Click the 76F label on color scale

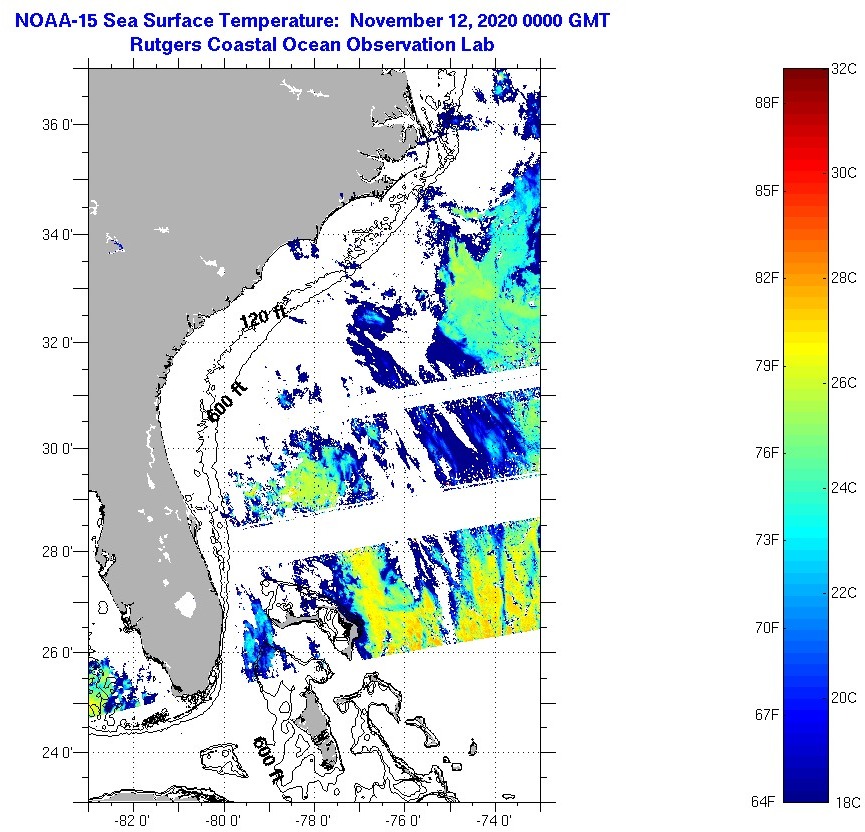pyautogui.click(x=767, y=452)
